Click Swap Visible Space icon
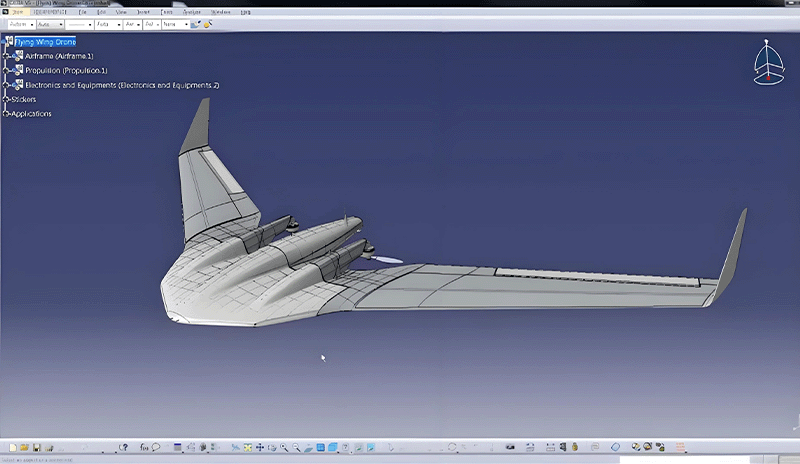800x464 pixels. click(371, 448)
